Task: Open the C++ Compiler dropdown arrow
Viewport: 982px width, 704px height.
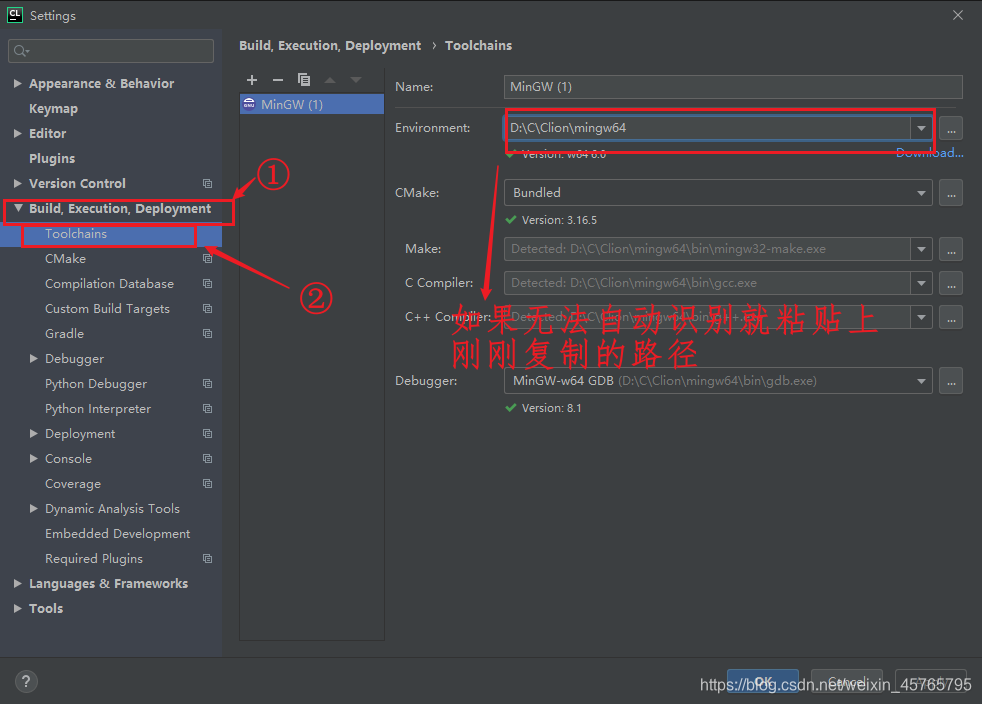Action: [x=921, y=317]
